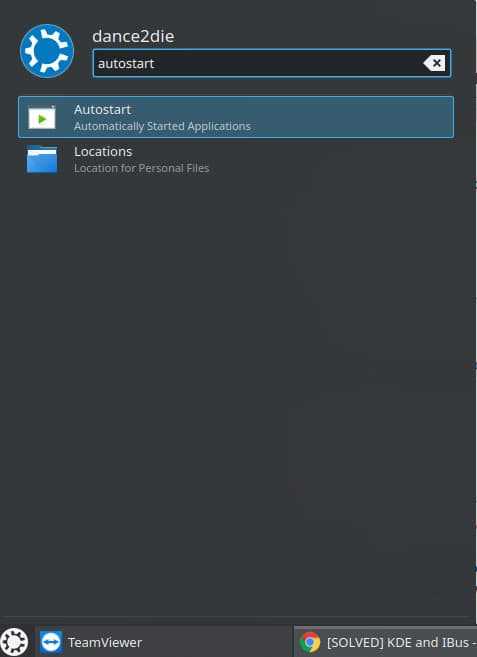Click the launcher header beside dance2die
Viewport: 477px width, 657px height.
tap(314, 36)
